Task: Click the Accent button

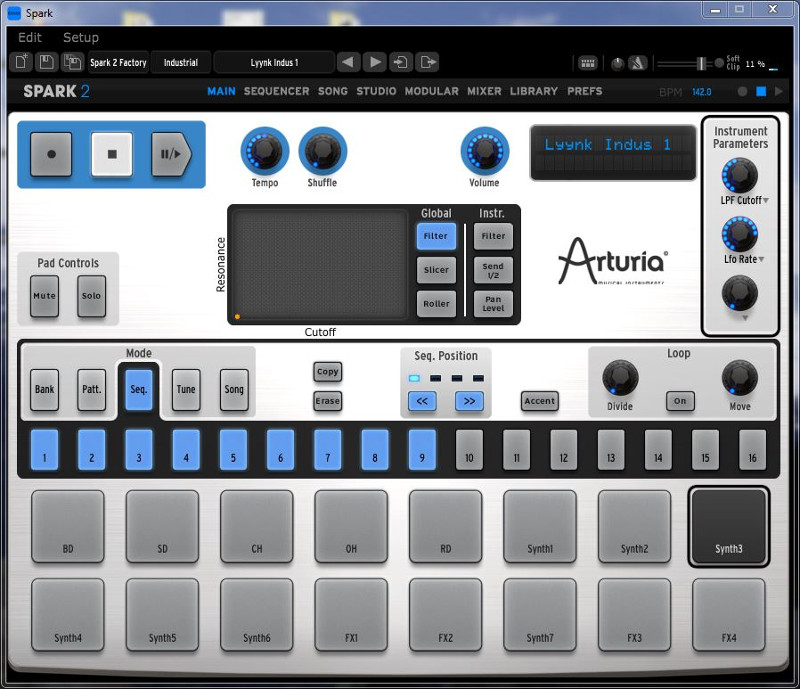Action: [539, 401]
